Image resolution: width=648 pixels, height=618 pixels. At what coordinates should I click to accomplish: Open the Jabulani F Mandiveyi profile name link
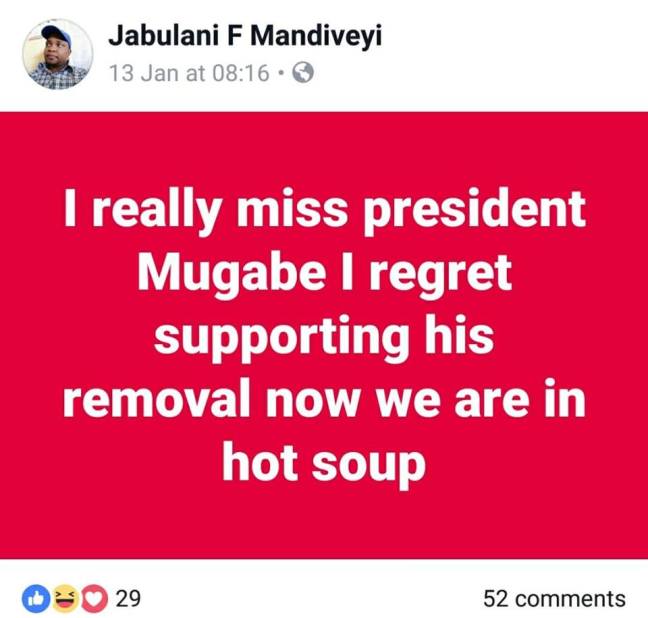245,36
